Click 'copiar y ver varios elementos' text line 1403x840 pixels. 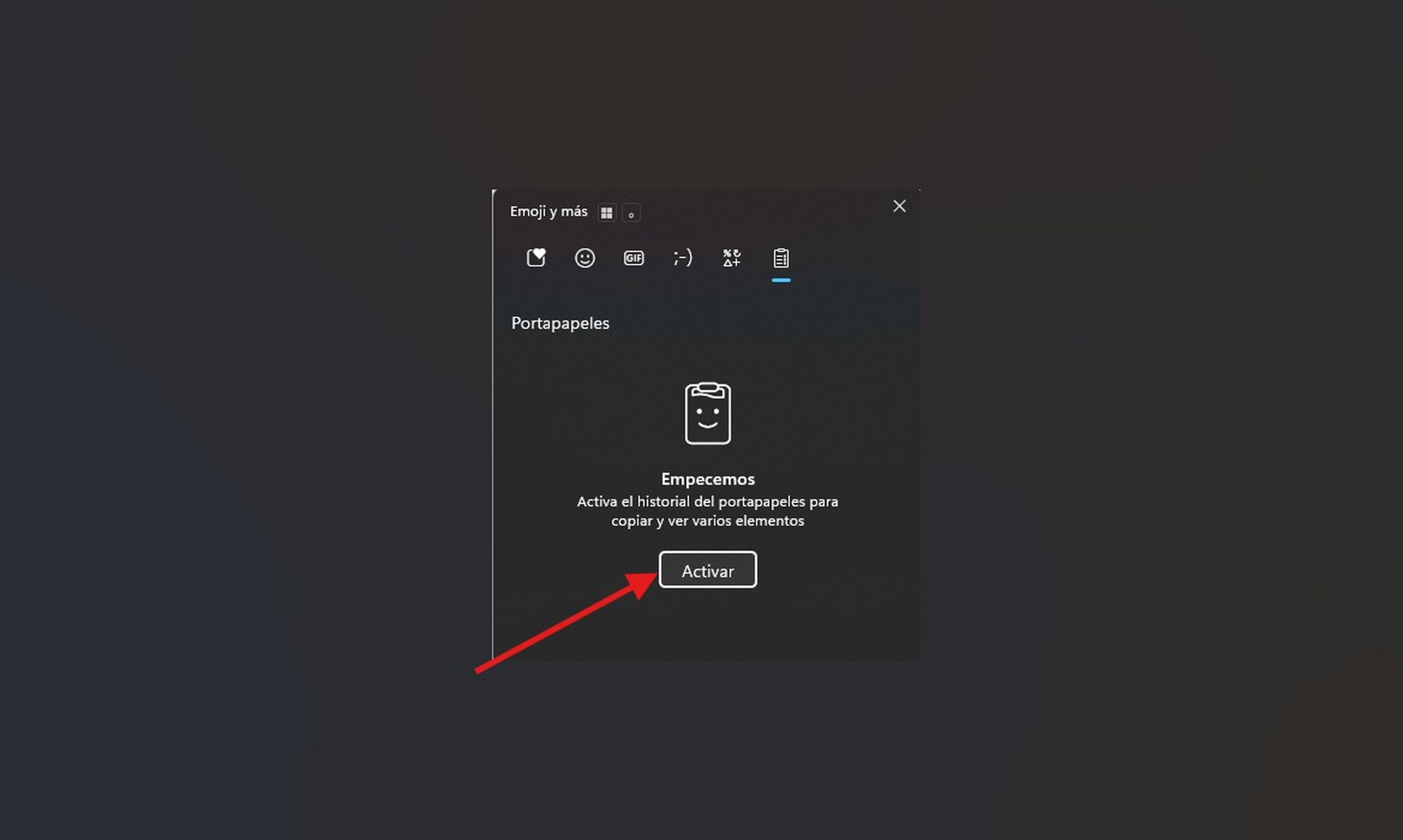[707, 521]
